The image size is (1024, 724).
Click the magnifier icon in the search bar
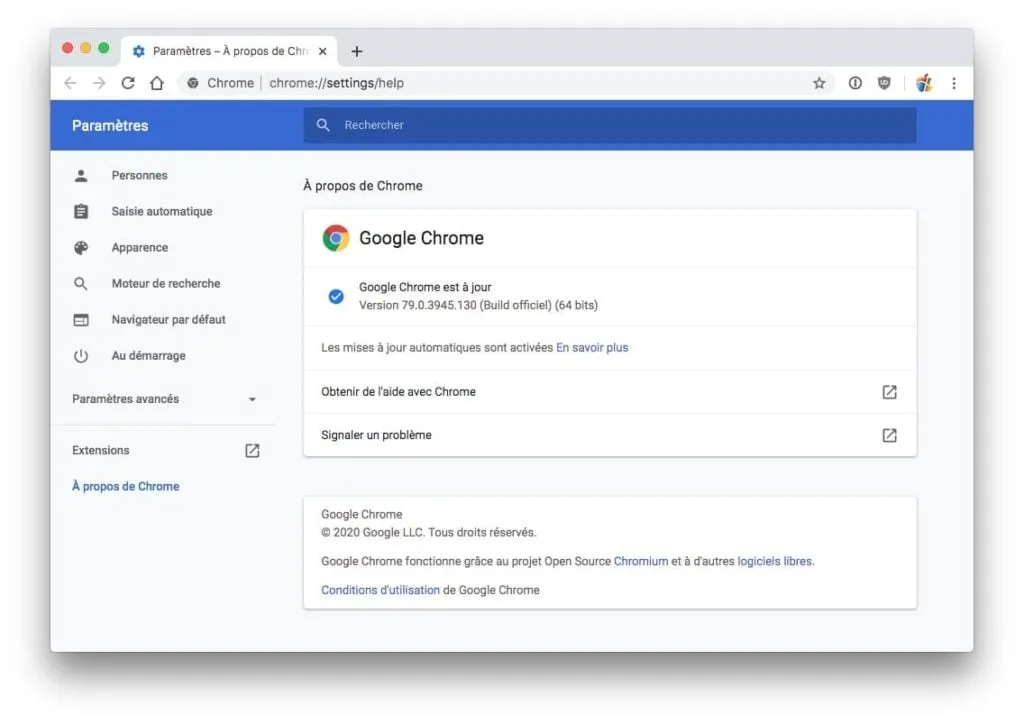323,125
